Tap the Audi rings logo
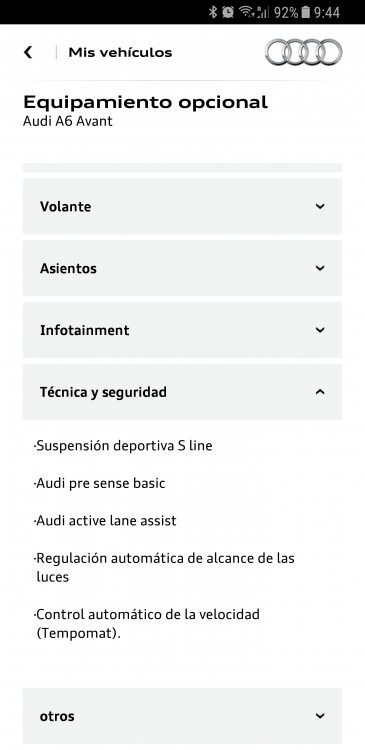 [304, 52]
